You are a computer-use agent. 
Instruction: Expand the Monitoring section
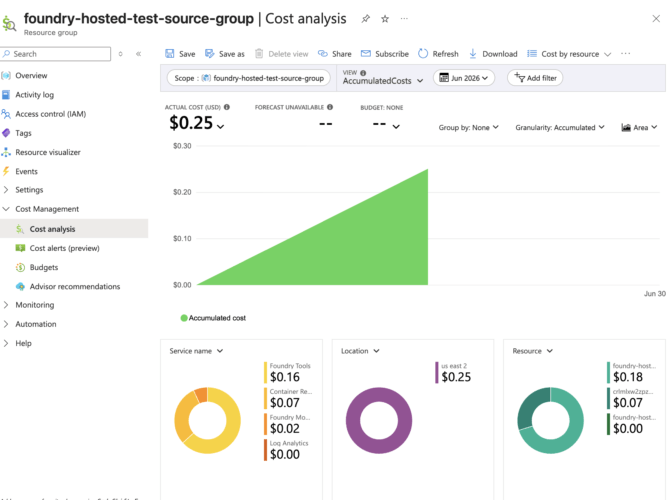6,305
